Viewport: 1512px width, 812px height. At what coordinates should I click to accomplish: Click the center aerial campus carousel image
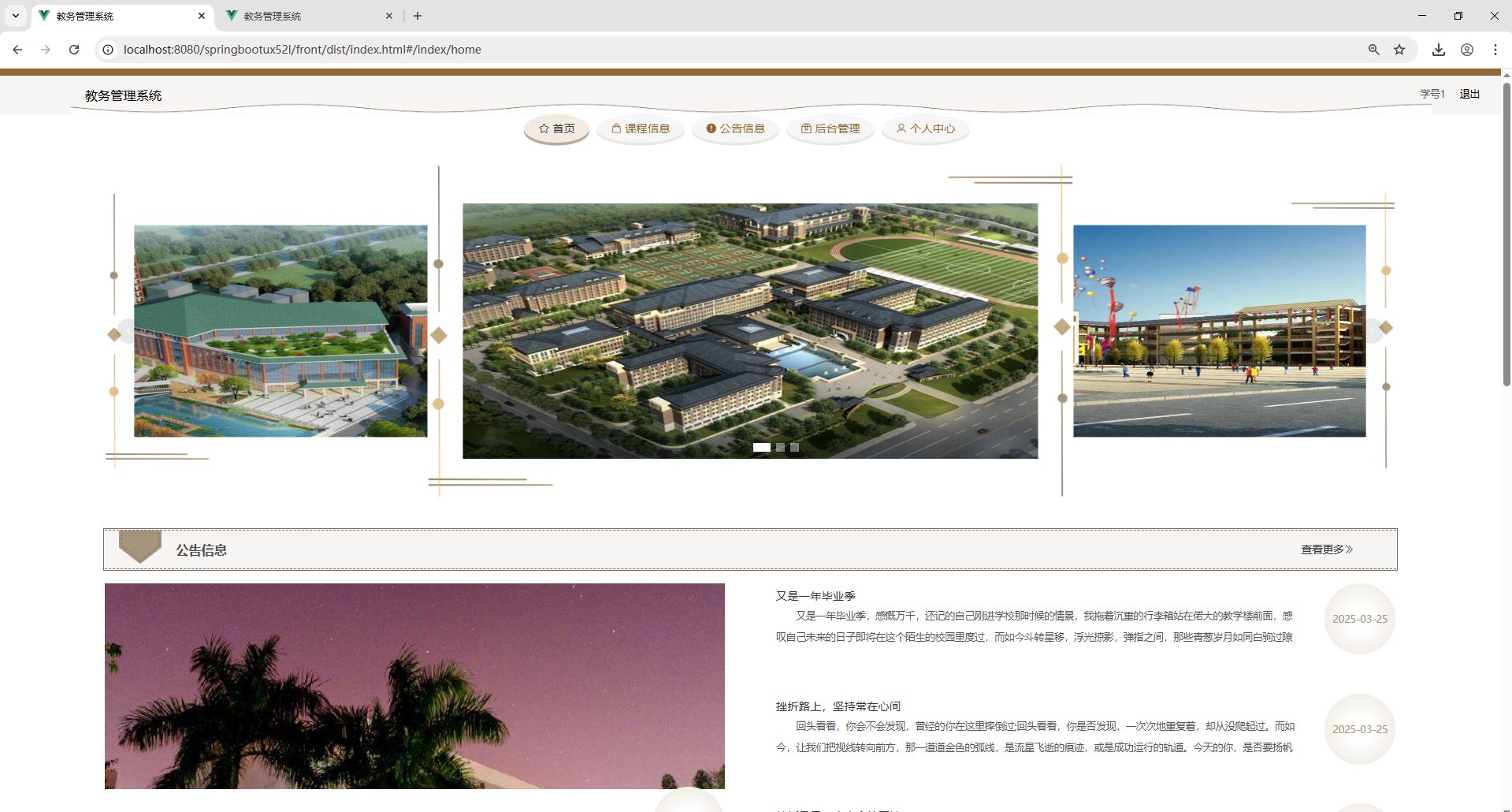(750, 331)
